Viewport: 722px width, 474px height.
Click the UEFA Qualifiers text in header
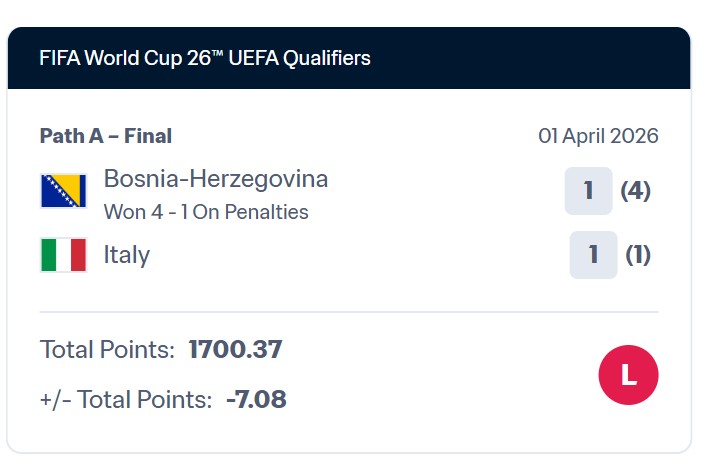(x=302, y=58)
